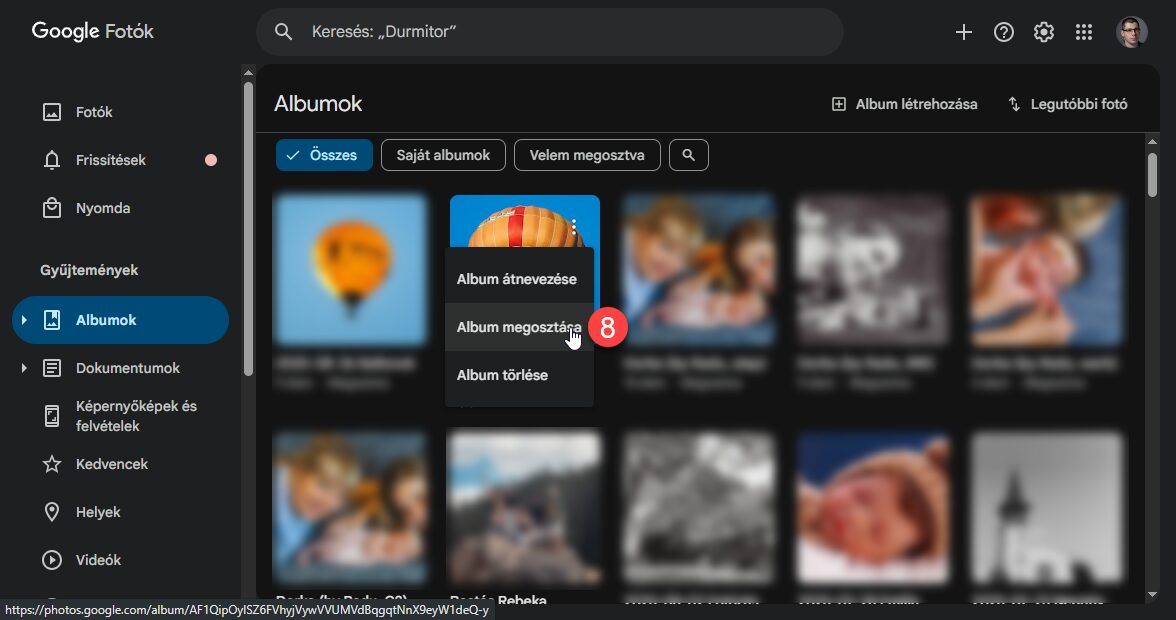
Task: Click the album search magnifier chip
Action: [688, 155]
